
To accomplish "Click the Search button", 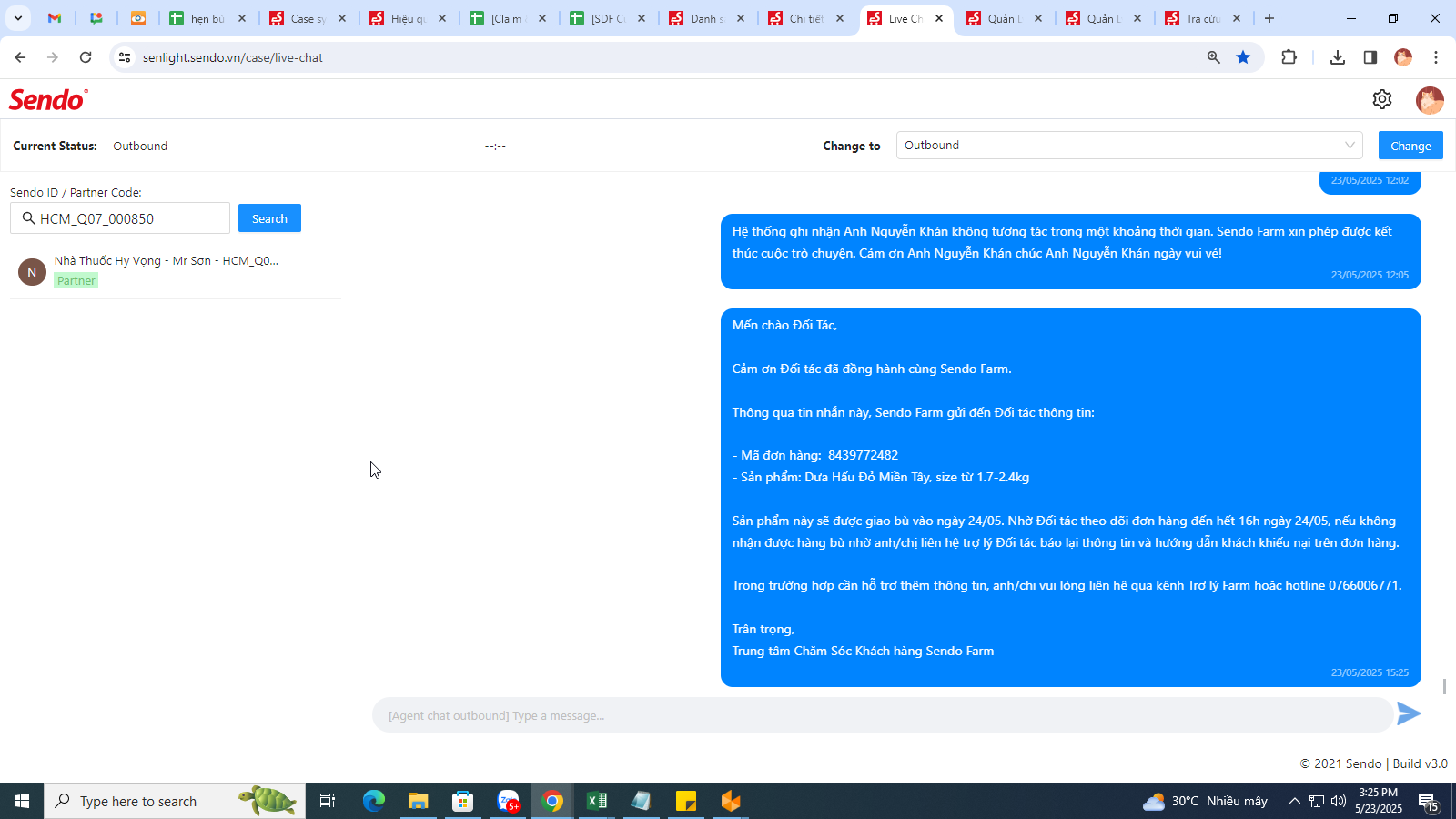I will (x=269, y=218).
